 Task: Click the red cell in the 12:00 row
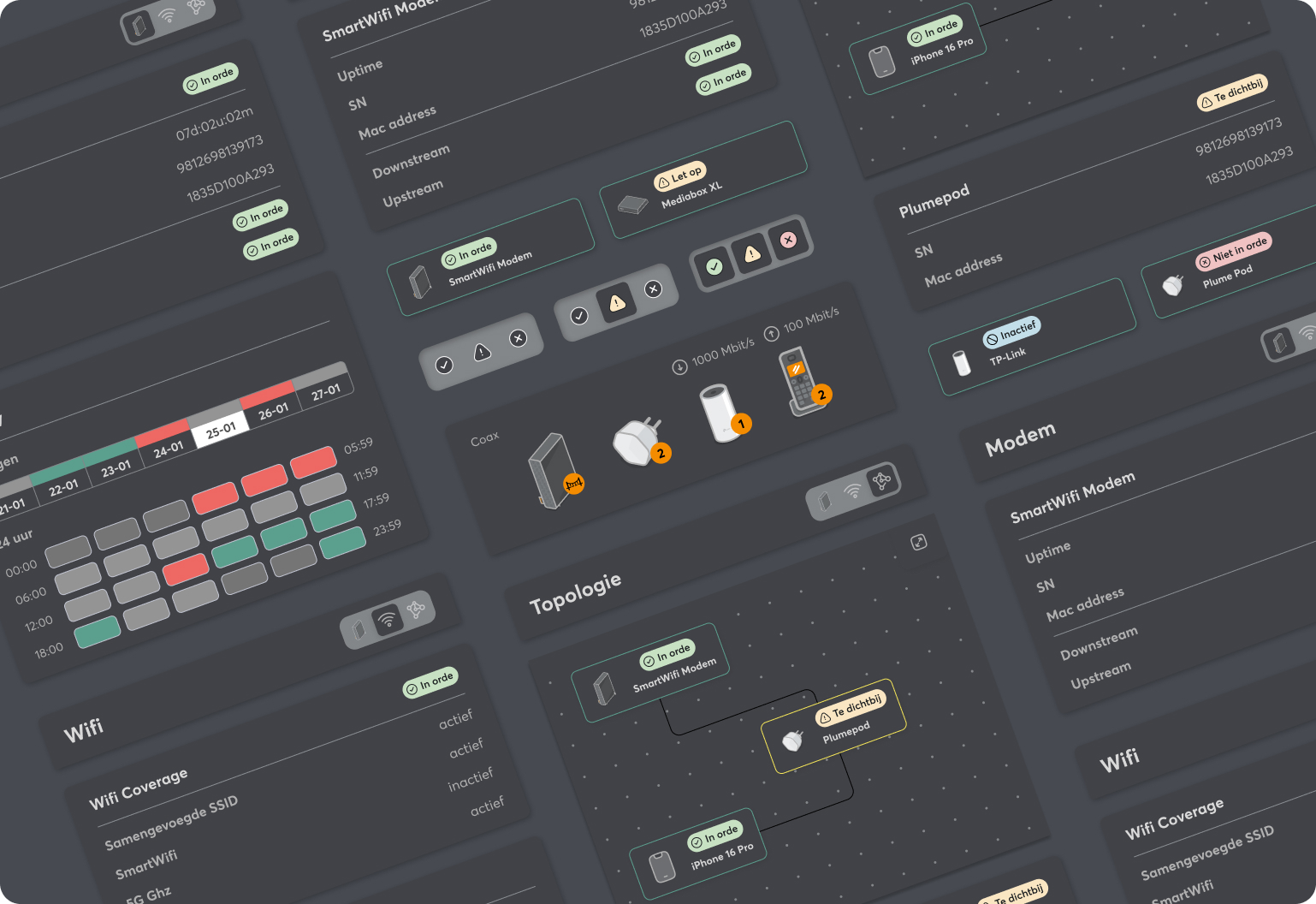pyautogui.click(x=186, y=569)
